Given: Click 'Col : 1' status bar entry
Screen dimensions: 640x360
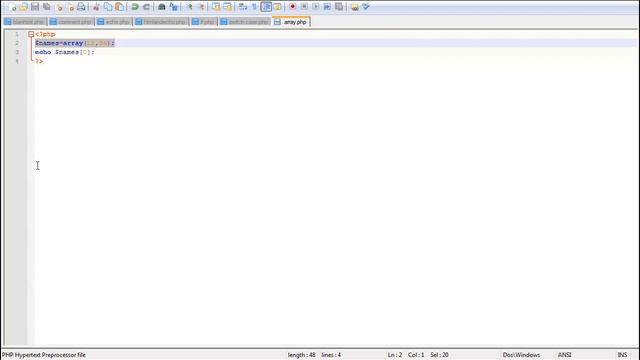Looking at the screenshot, I should pos(416,355).
